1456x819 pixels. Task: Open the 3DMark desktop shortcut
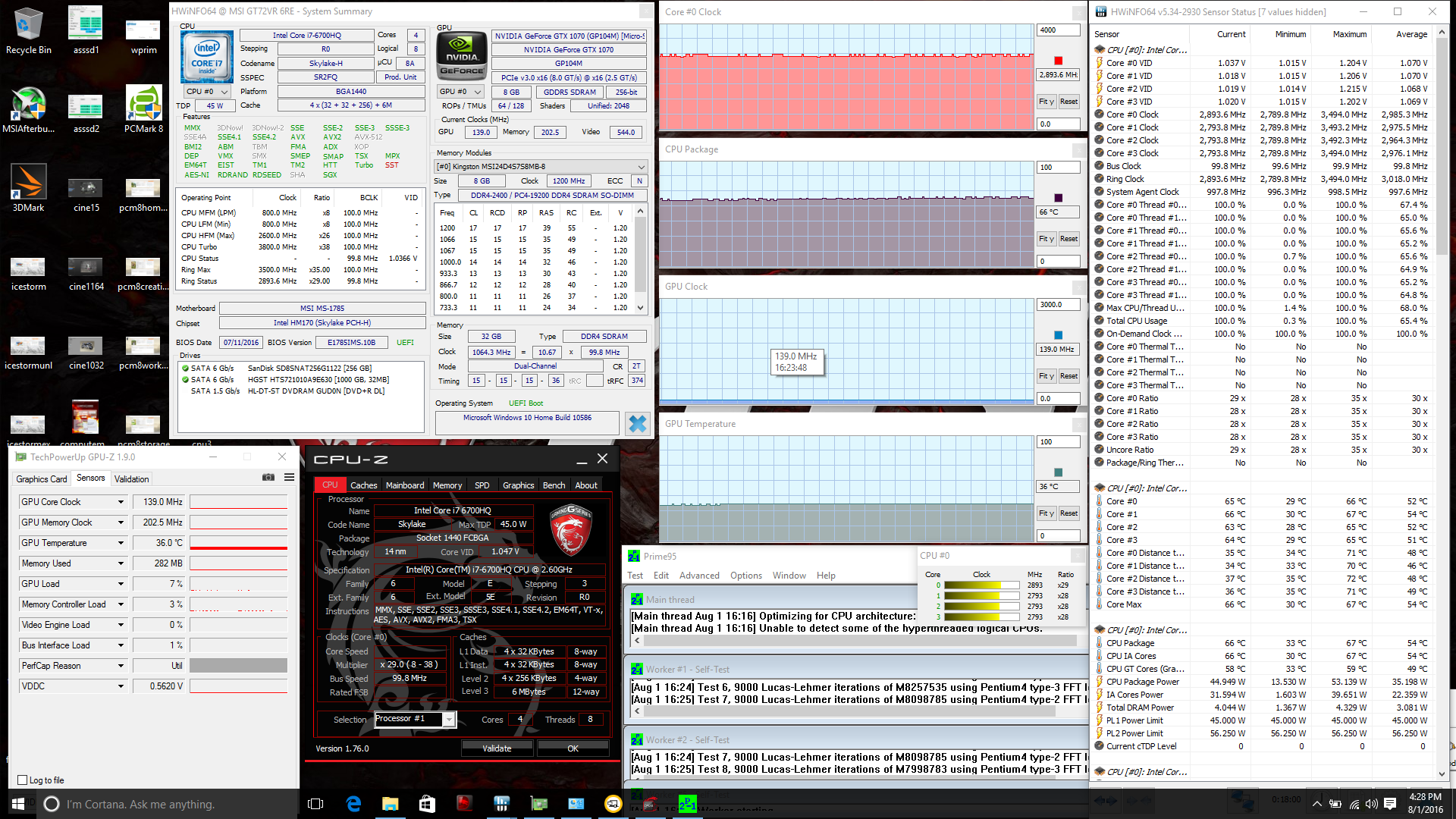coord(28,188)
